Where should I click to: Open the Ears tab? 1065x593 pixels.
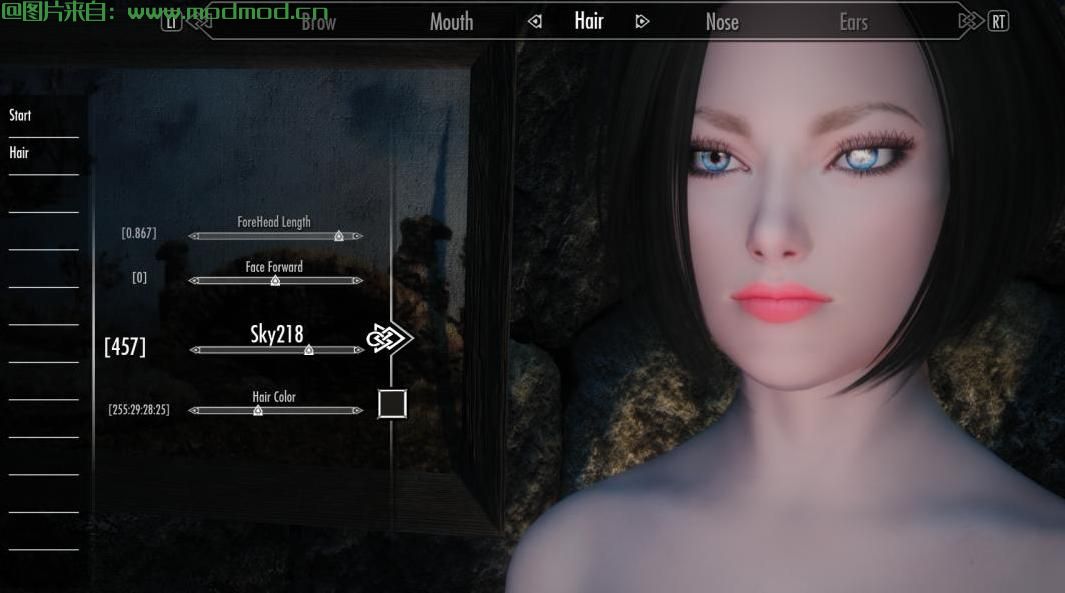point(853,22)
